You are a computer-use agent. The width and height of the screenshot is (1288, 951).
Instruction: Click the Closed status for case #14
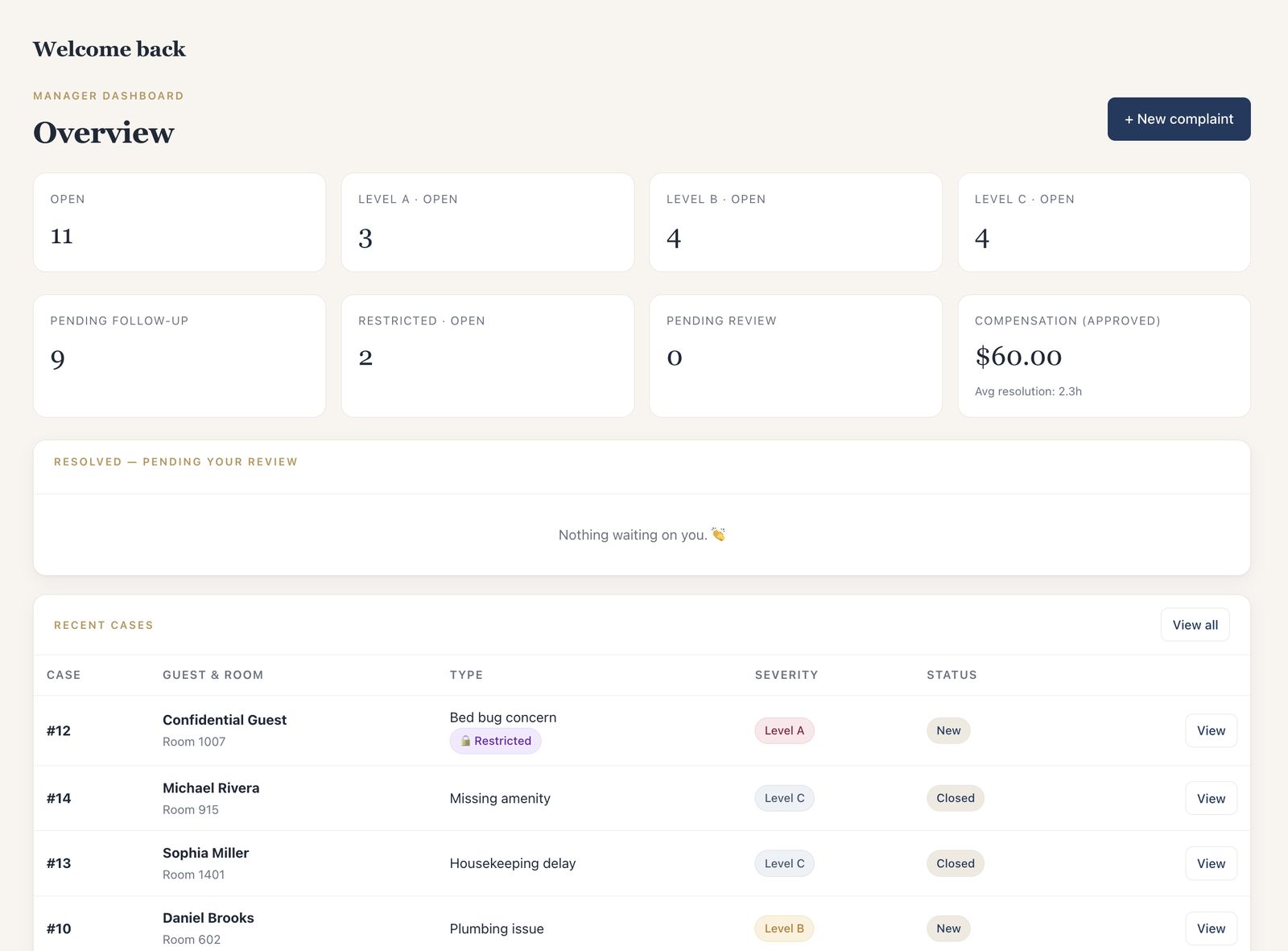pyautogui.click(x=956, y=798)
